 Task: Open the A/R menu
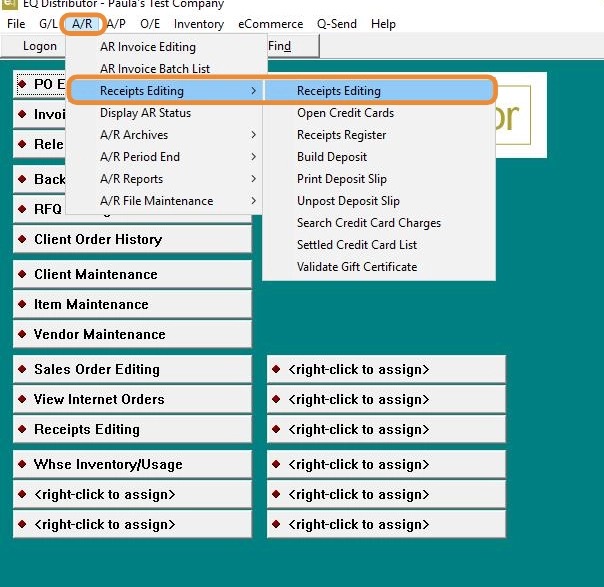pyautogui.click(x=82, y=24)
